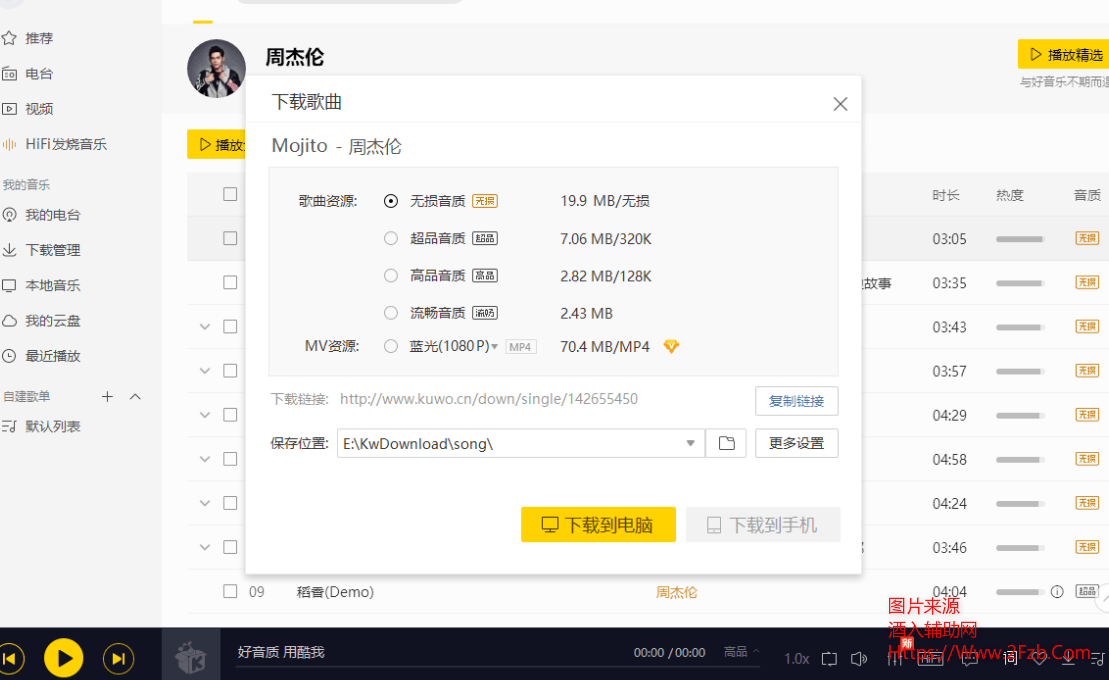Click the 无损 badge in the 03:43 row
The image size is (1109, 680).
[x=1087, y=327]
